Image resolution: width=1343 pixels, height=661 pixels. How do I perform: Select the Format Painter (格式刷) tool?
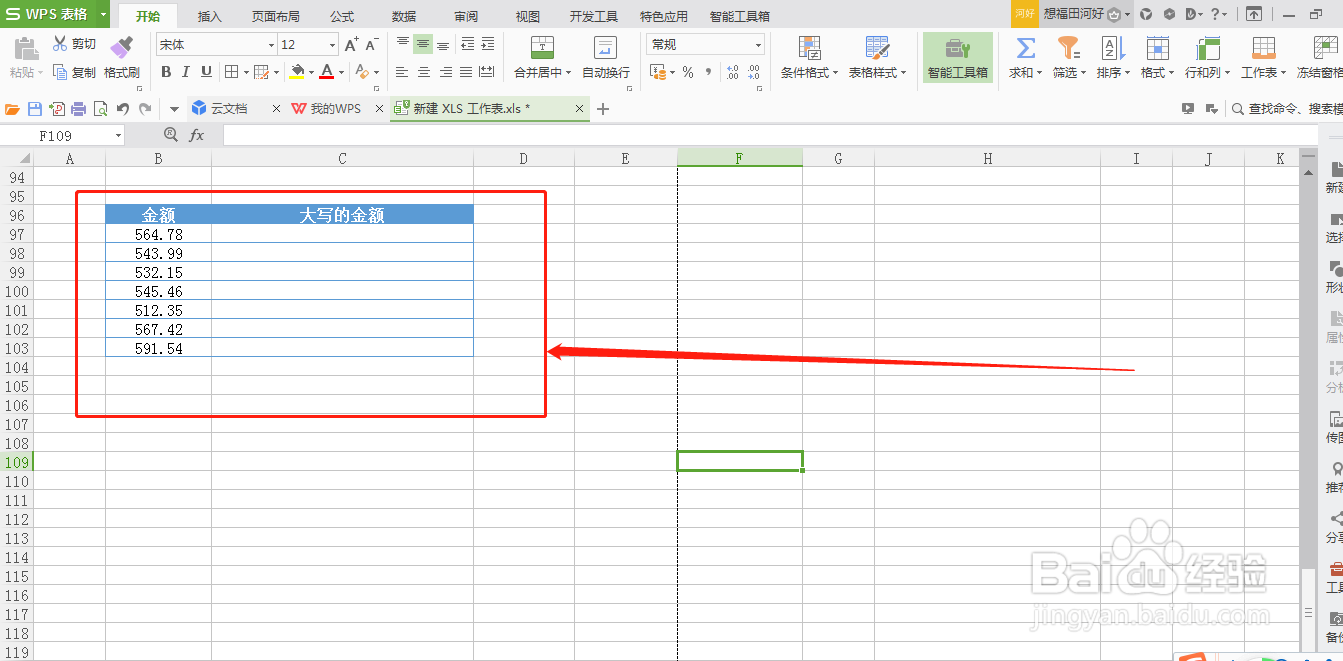coord(121,47)
